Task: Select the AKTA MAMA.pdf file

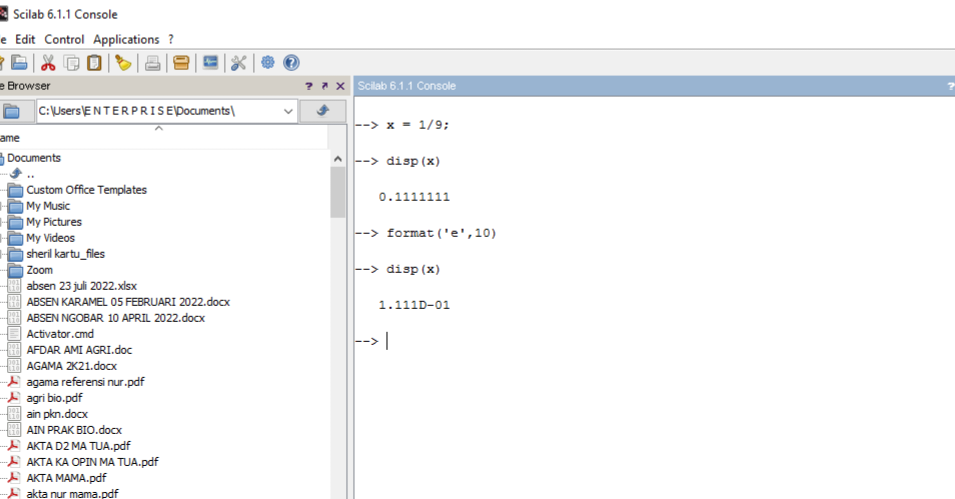Action: (66, 478)
